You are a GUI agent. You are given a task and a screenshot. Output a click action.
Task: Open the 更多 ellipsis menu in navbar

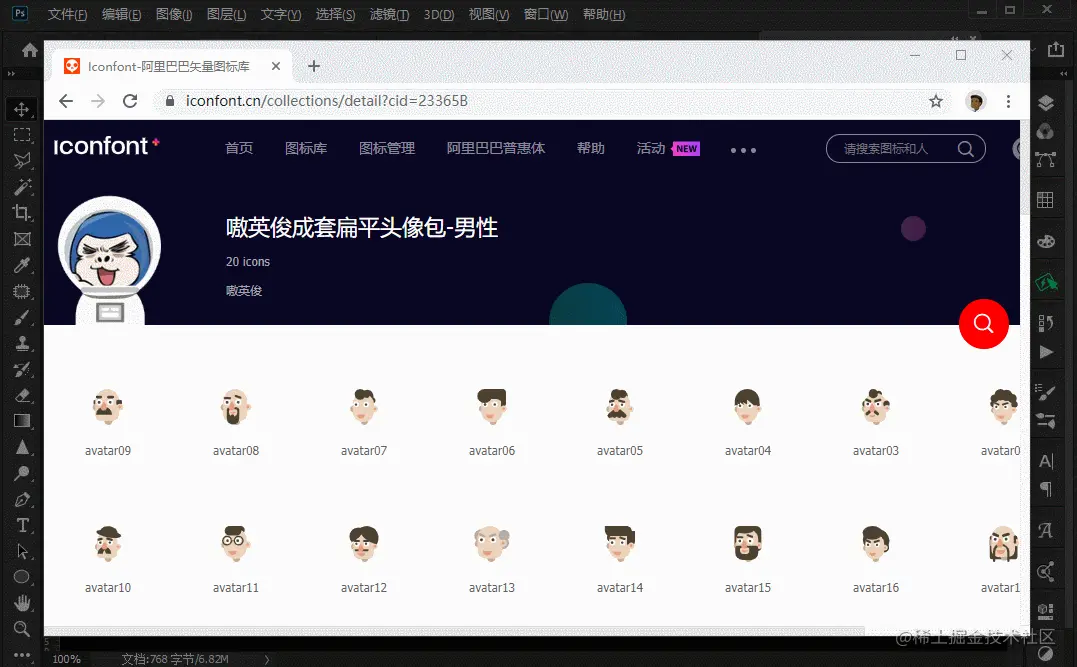tap(743, 149)
